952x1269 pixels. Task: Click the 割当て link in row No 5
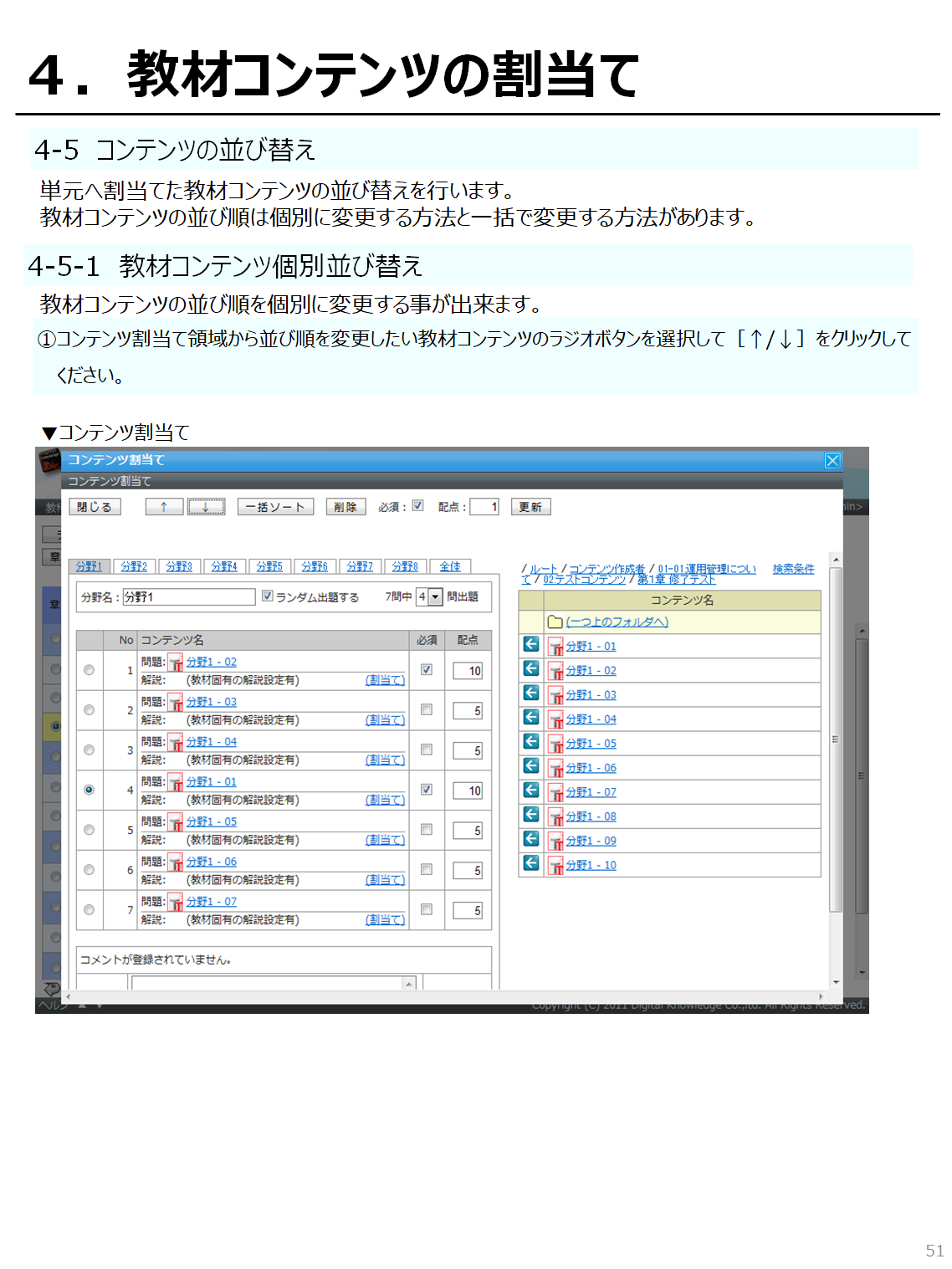385,840
